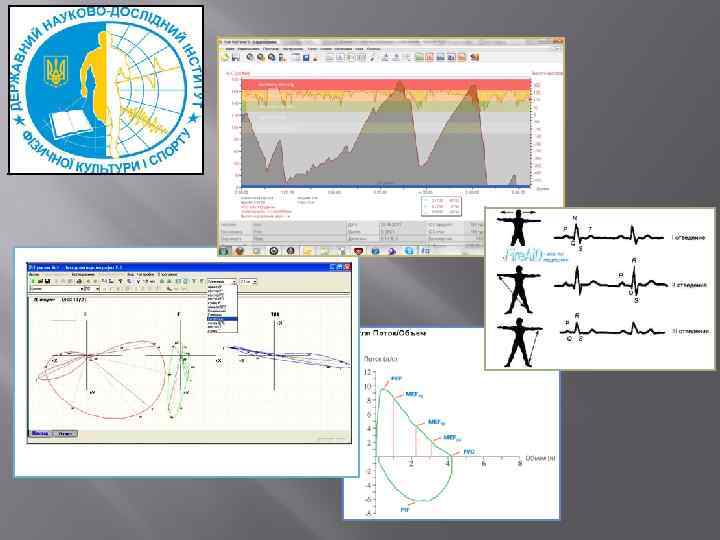Click the institute logo image

(x=106, y=90)
